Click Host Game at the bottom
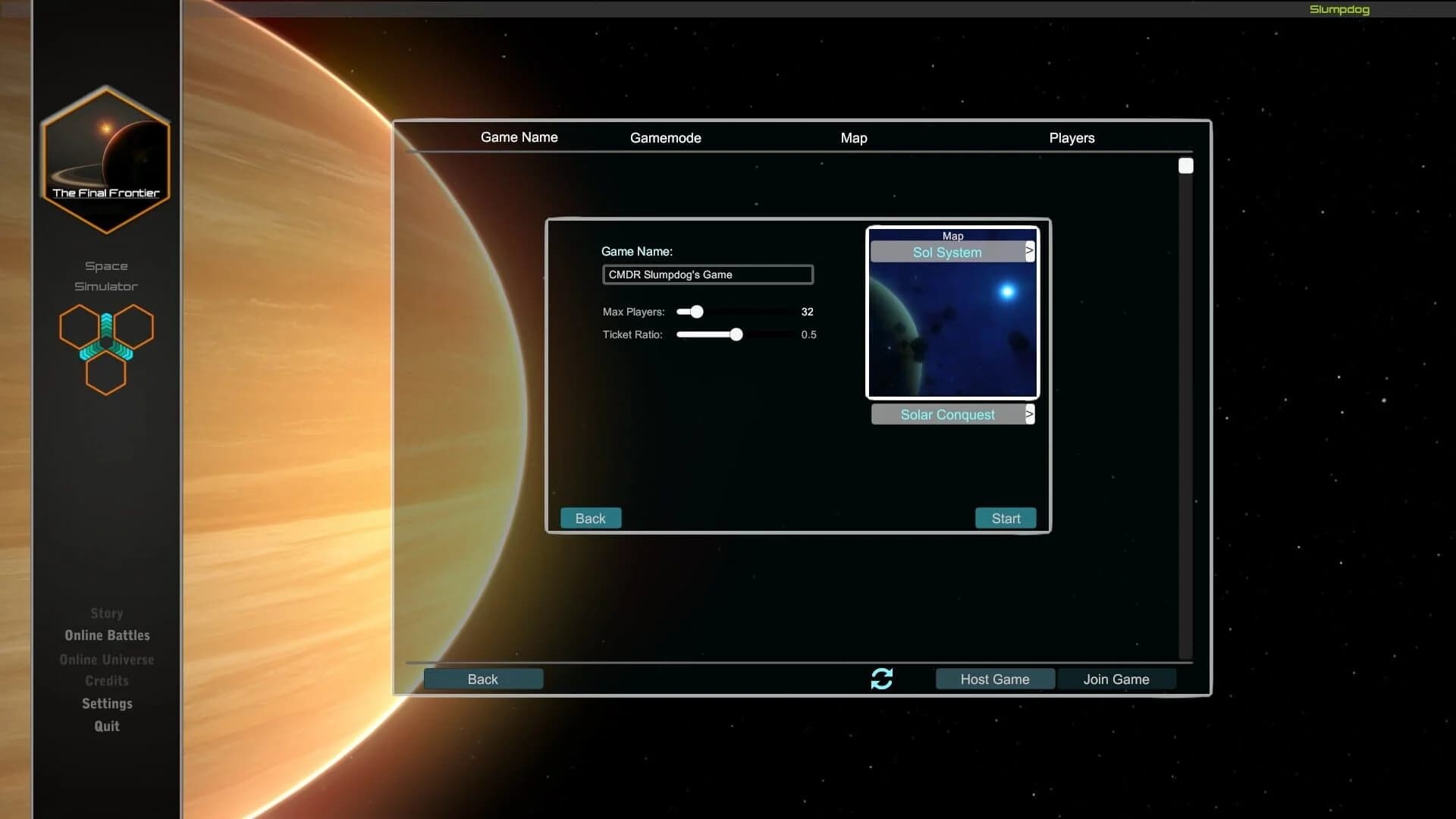 [994, 679]
